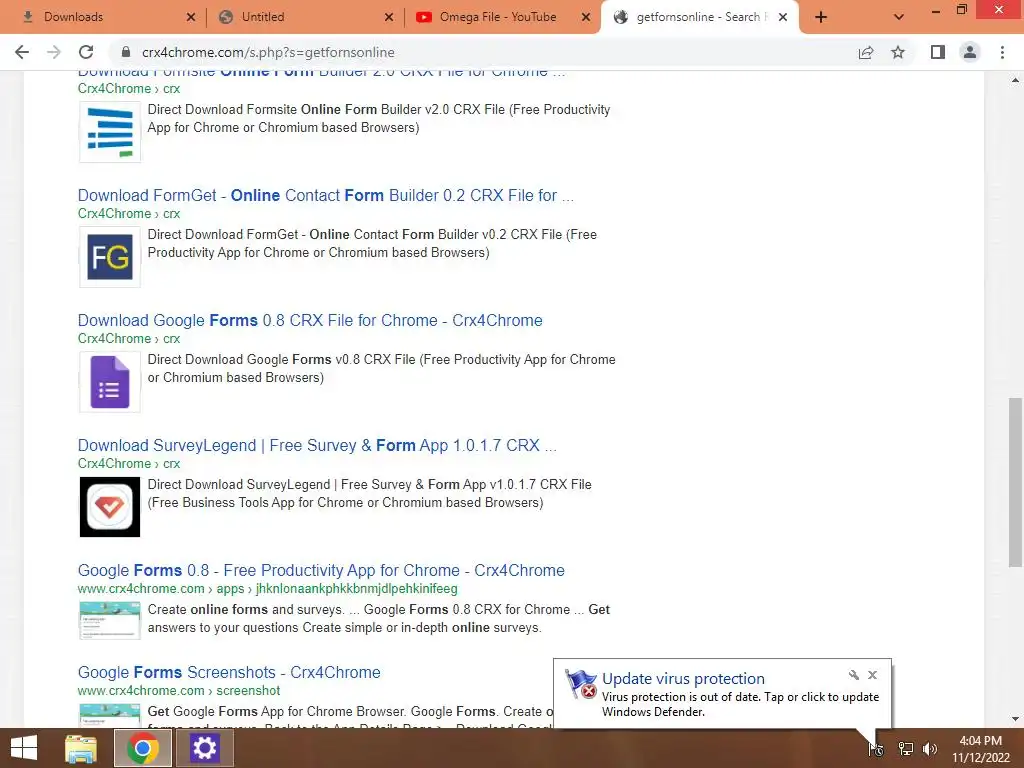
Task: Click Action Center flag tray icon
Action: tap(876, 748)
